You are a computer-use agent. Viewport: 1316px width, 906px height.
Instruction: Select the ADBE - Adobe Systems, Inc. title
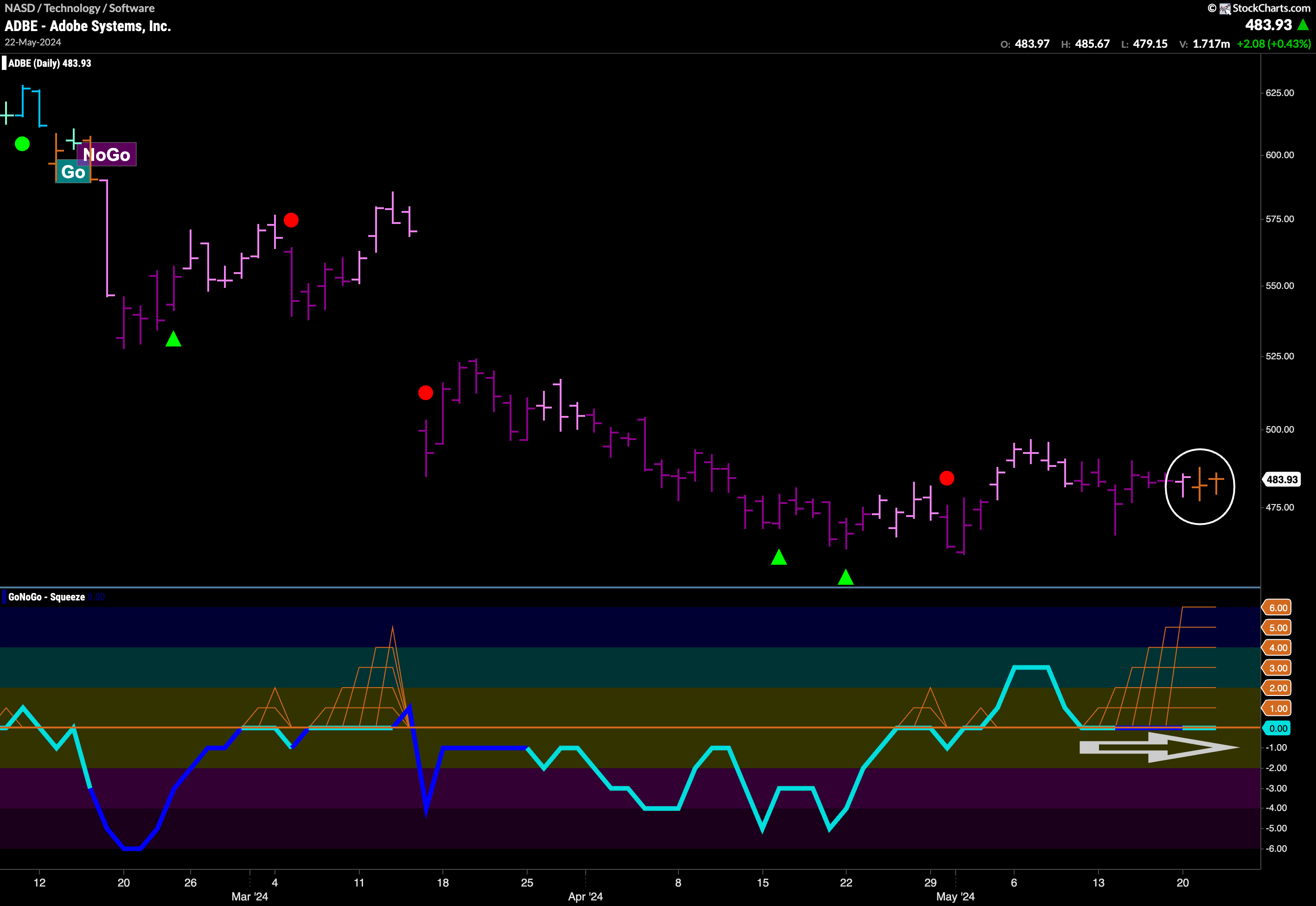pos(88,26)
